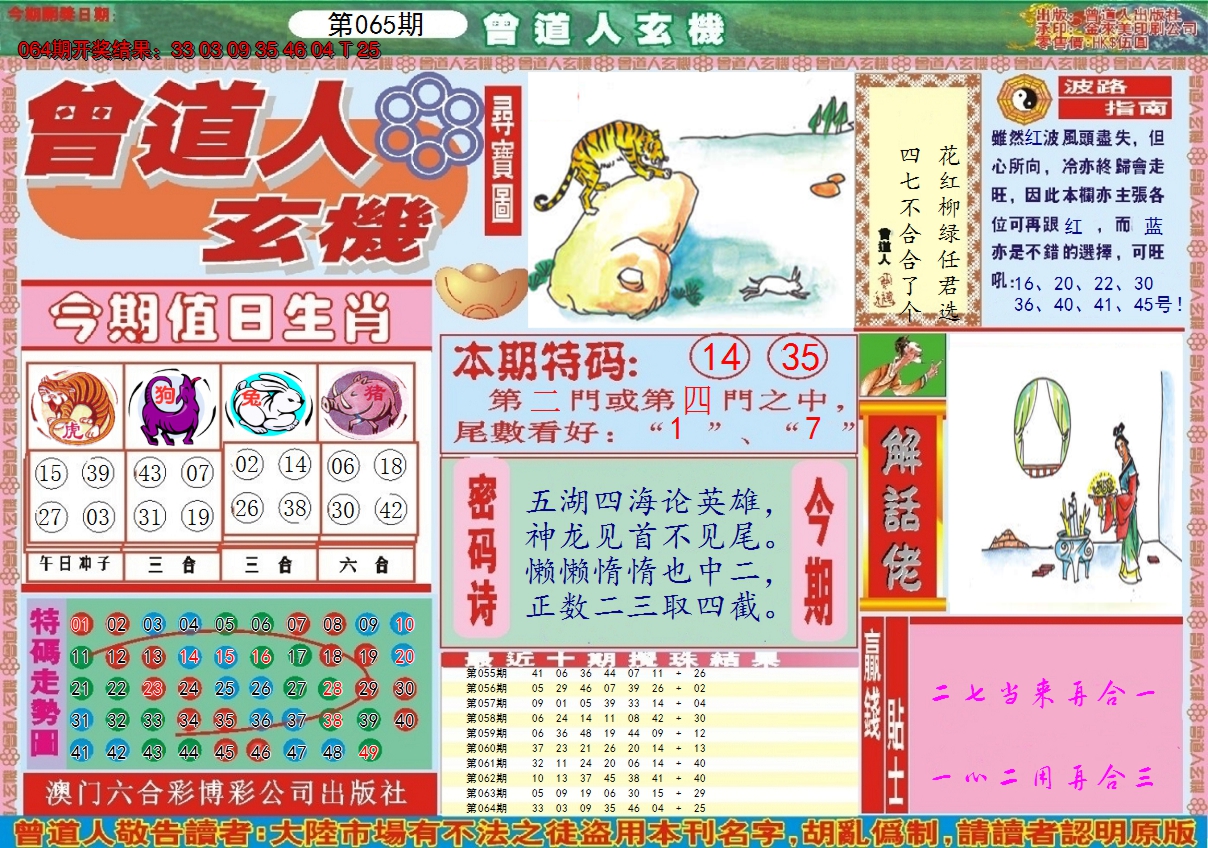Click the white rabbit zodiac icon labeled 兔
Screen dimensions: 1208x848
coord(270,403)
